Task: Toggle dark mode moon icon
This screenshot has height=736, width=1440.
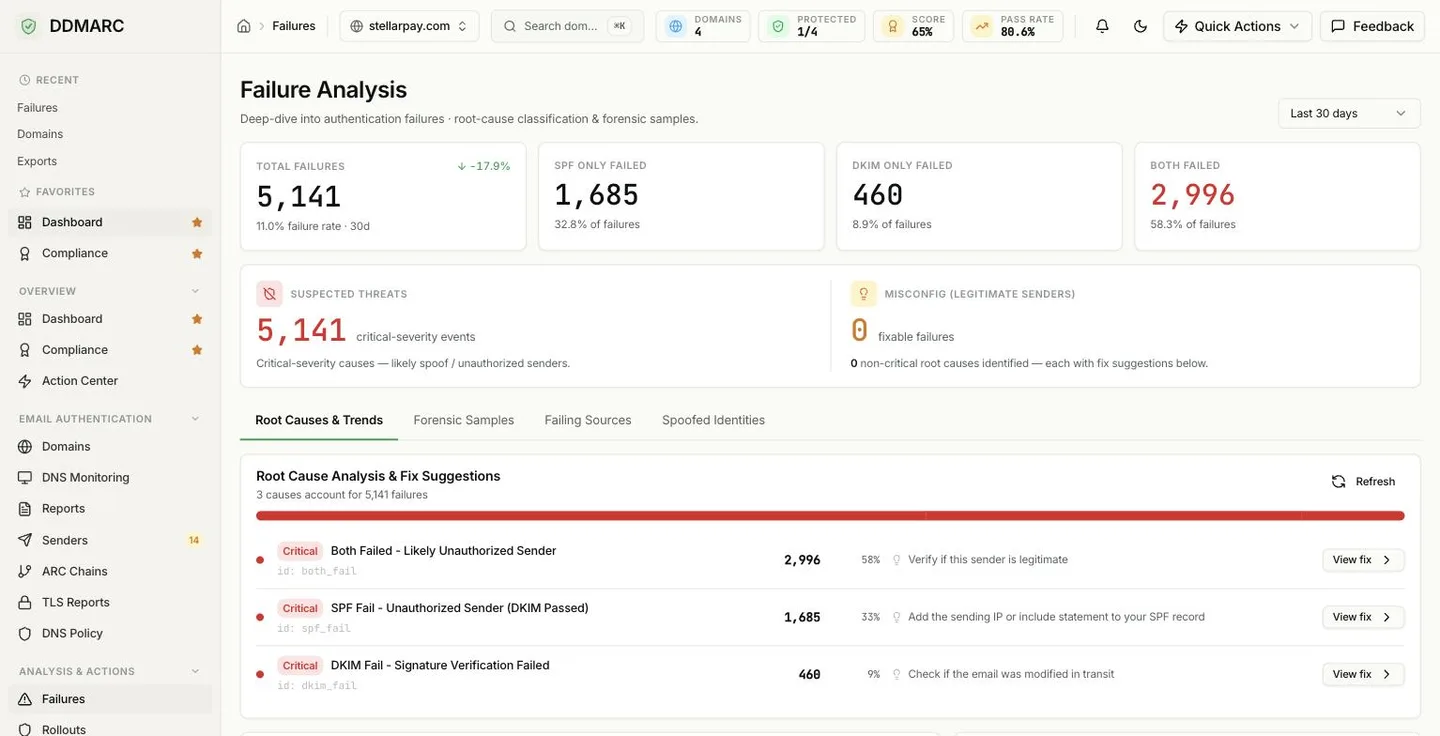Action: pos(1140,26)
